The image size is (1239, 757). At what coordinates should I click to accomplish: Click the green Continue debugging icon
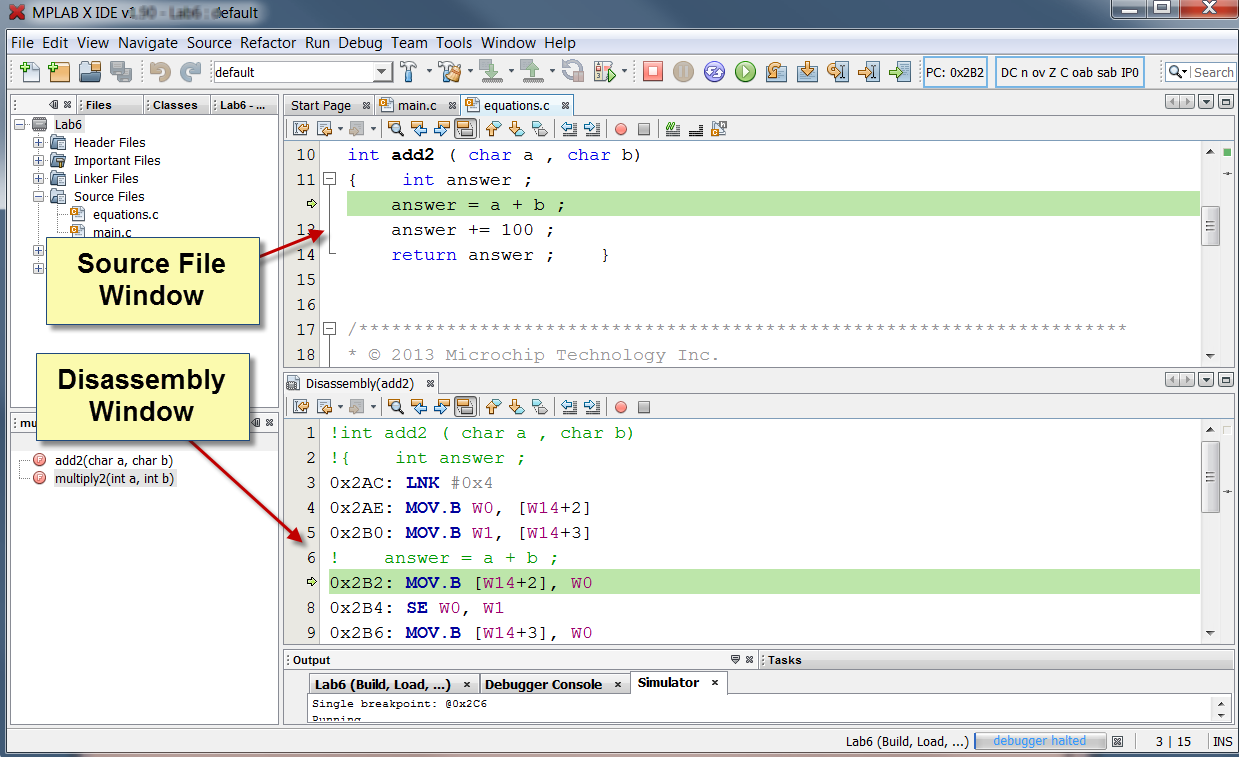(x=745, y=72)
